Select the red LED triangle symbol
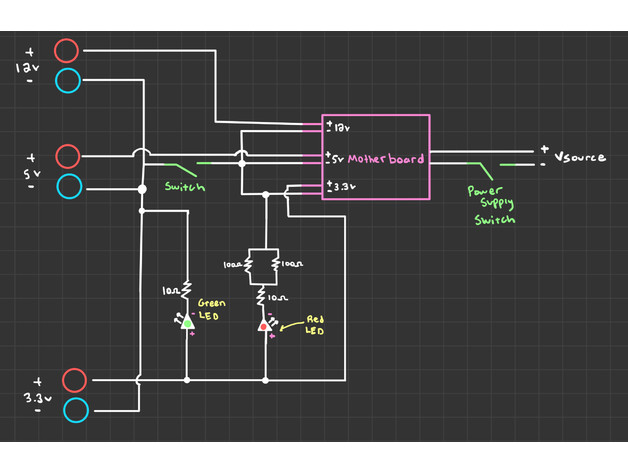This screenshot has width=628, height=472. pyautogui.click(x=265, y=323)
